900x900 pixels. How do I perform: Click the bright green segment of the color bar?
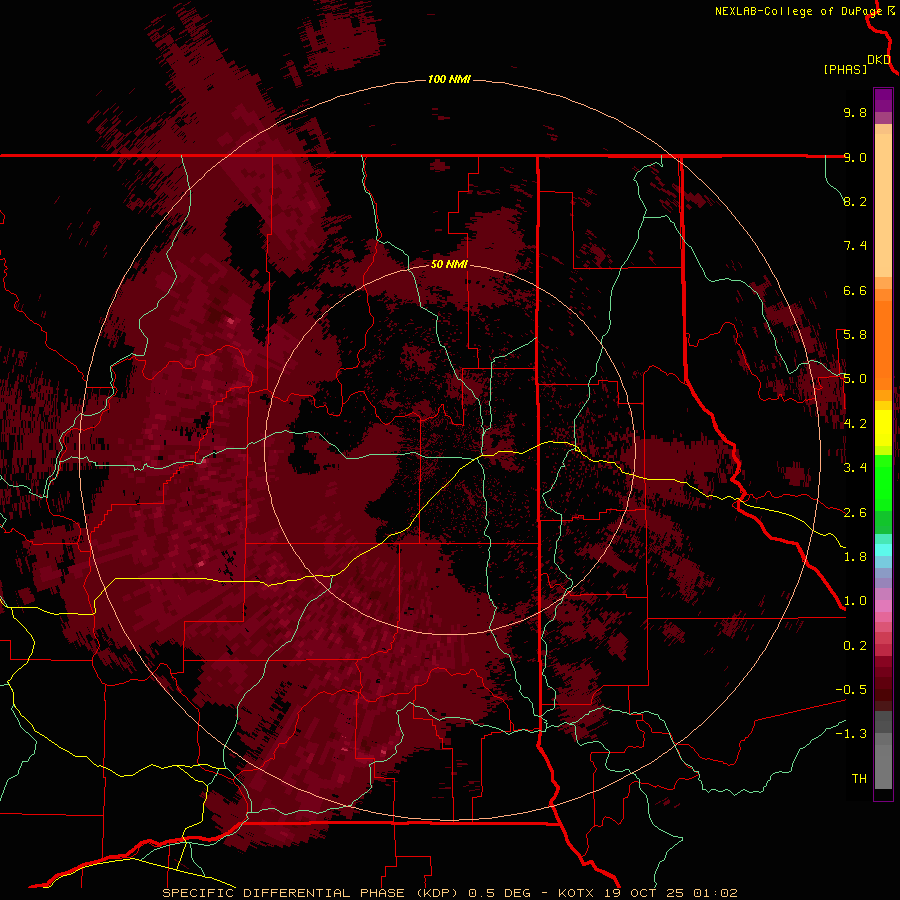point(883,482)
